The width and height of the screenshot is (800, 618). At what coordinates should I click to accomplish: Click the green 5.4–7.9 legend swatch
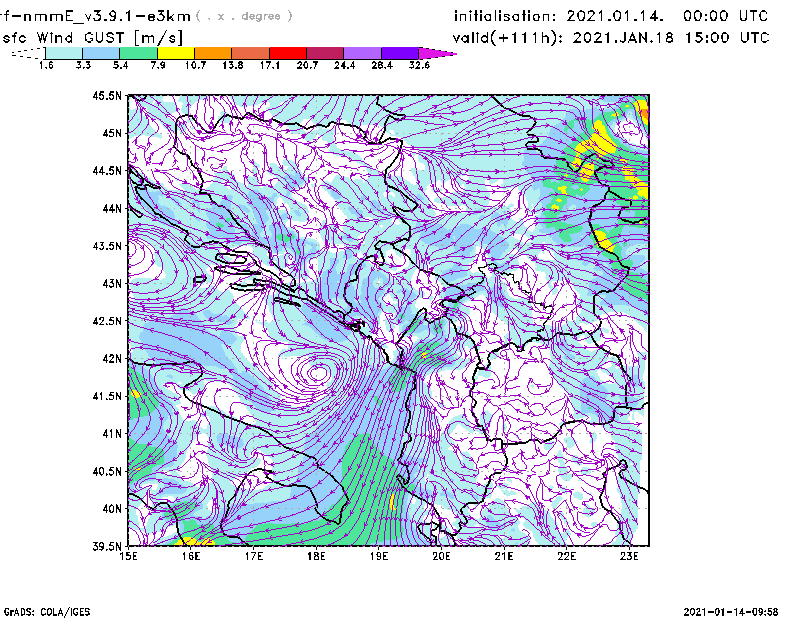pyautogui.click(x=138, y=53)
